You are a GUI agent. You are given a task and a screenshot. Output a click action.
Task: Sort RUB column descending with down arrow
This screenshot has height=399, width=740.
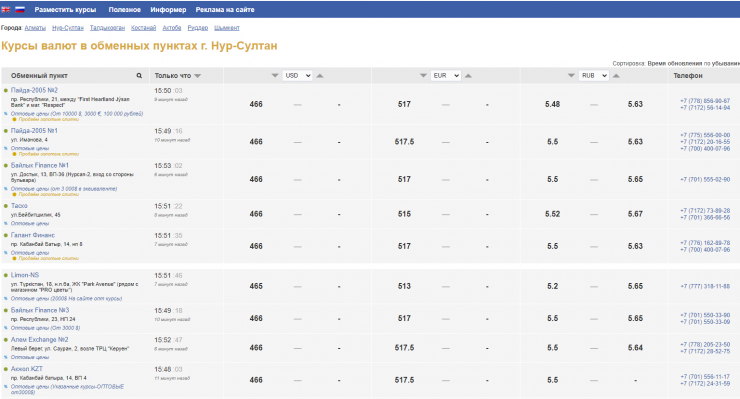(571, 76)
